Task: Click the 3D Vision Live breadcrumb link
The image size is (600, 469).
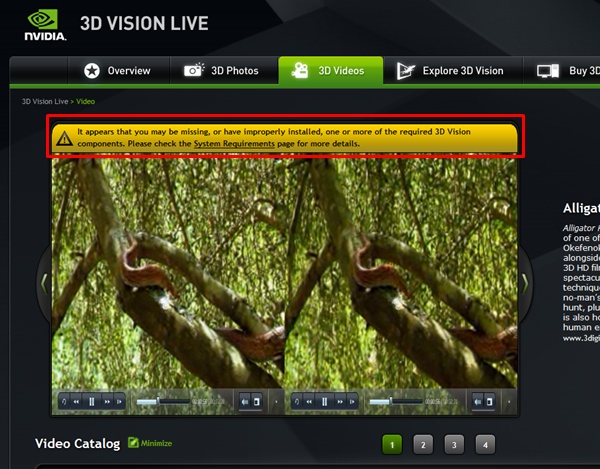Action: (45, 101)
